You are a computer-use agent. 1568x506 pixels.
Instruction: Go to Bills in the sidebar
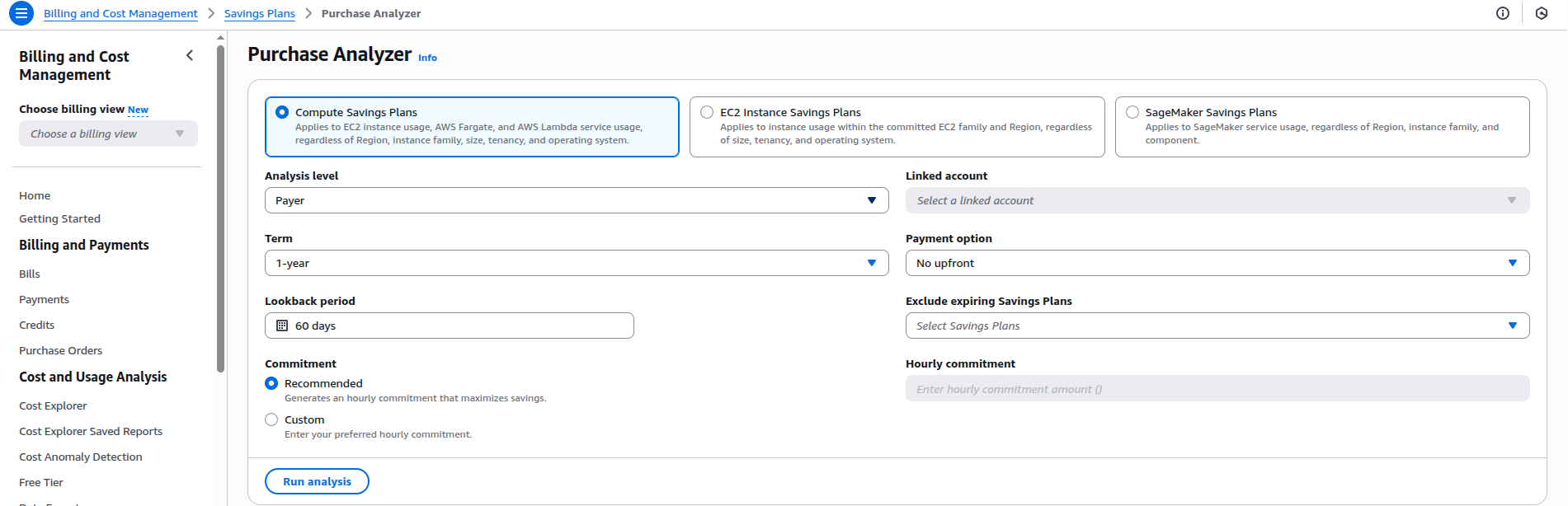(x=30, y=274)
